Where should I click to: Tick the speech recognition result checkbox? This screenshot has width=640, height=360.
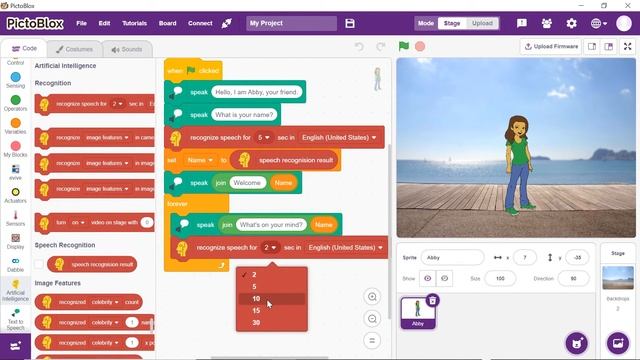[x=39, y=264]
